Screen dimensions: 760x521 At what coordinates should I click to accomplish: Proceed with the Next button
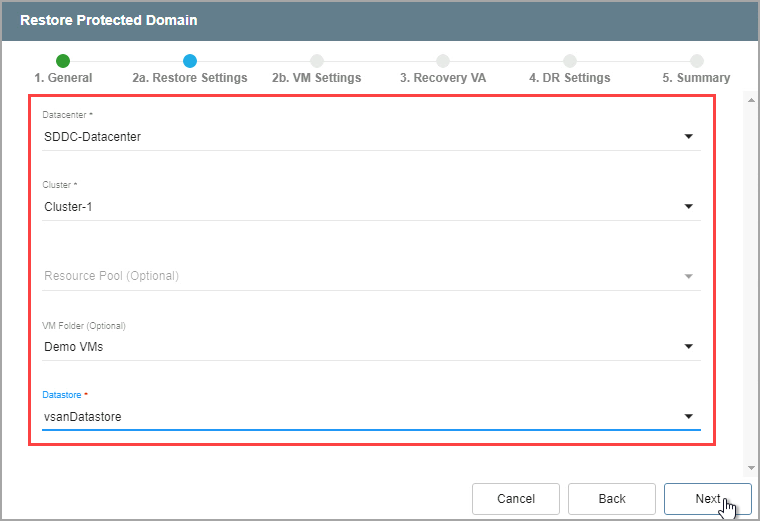tap(707, 499)
